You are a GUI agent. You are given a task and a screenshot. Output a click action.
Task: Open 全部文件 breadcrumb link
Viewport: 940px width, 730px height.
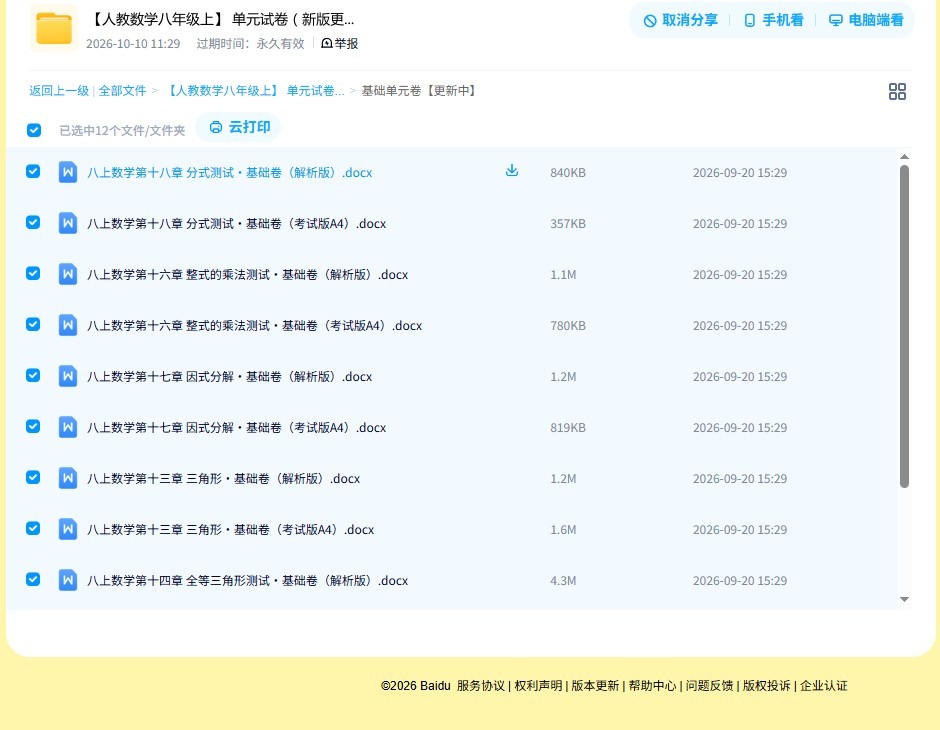(x=122, y=91)
